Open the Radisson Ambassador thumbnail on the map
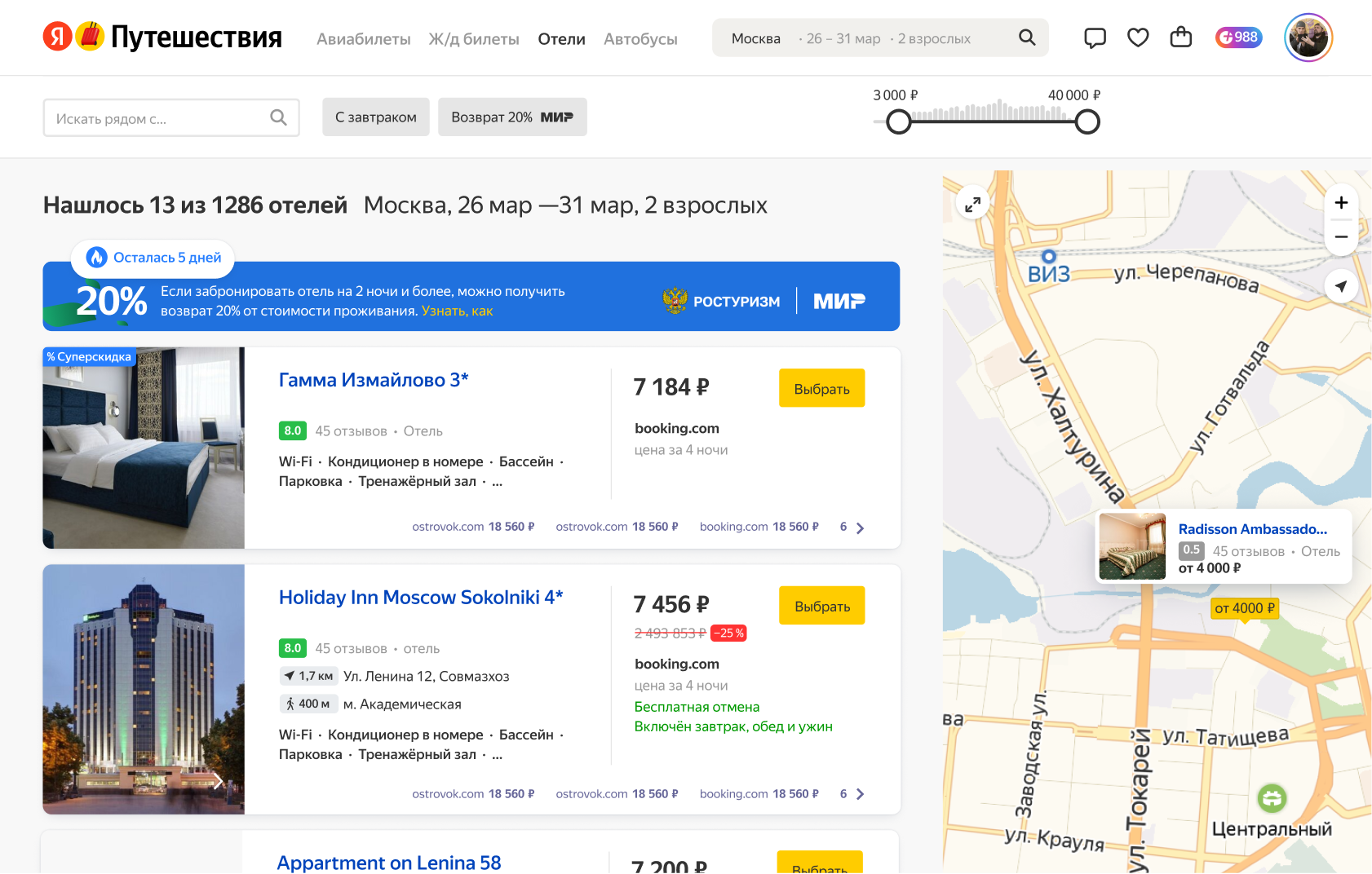Viewport: 1372px width, 874px height. 1132,546
